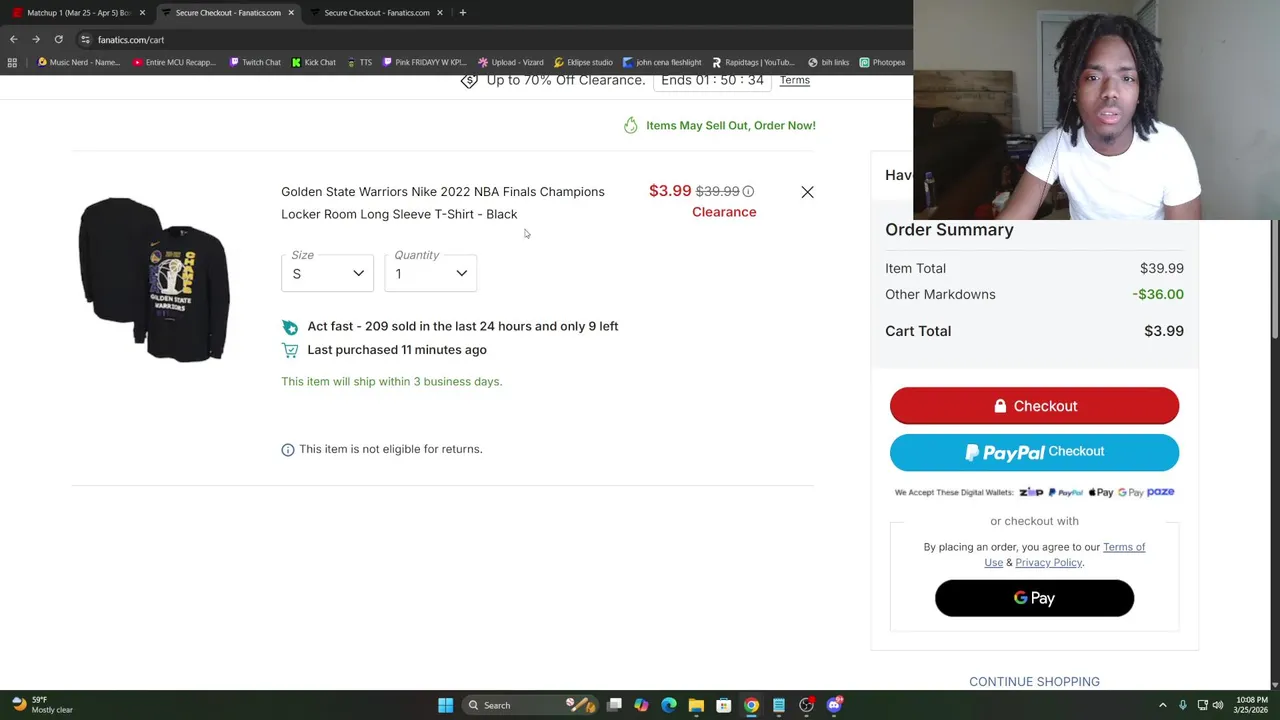Open volume control in system tray

point(1217,705)
